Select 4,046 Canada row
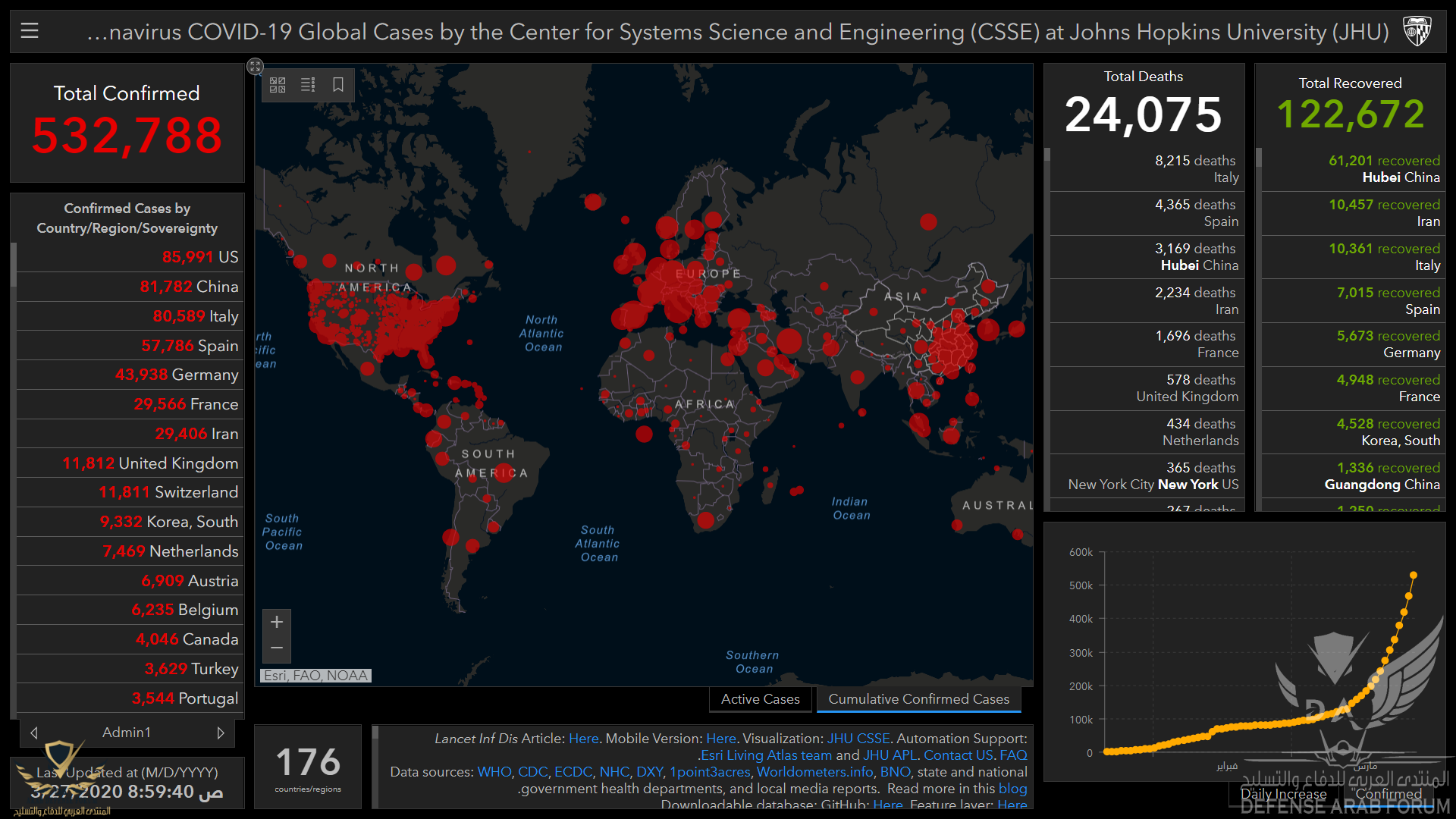 [x=130, y=639]
